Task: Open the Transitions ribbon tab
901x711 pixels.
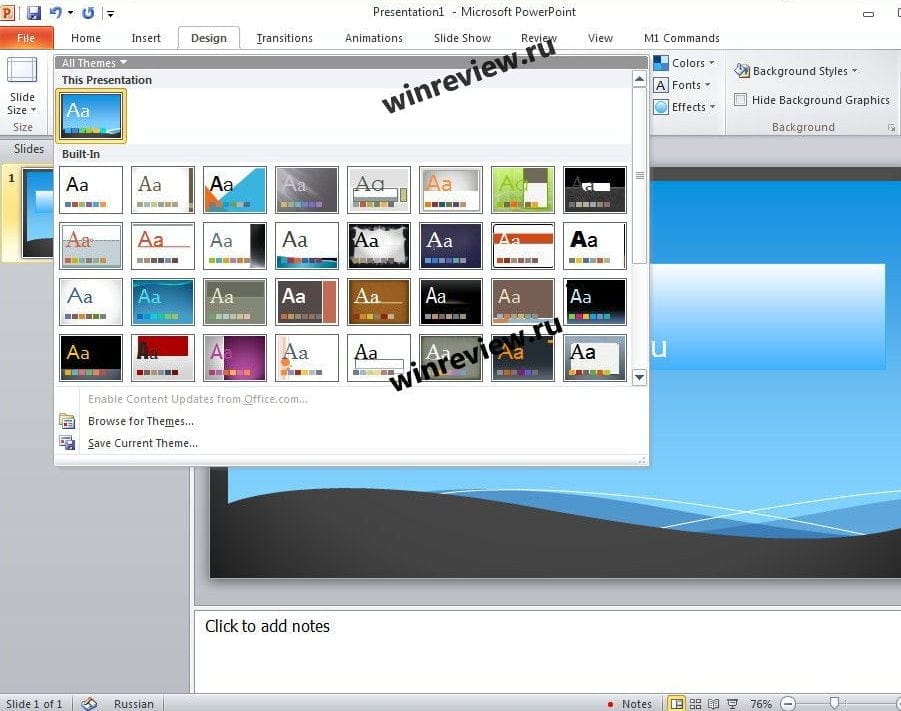Action: (284, 38)
